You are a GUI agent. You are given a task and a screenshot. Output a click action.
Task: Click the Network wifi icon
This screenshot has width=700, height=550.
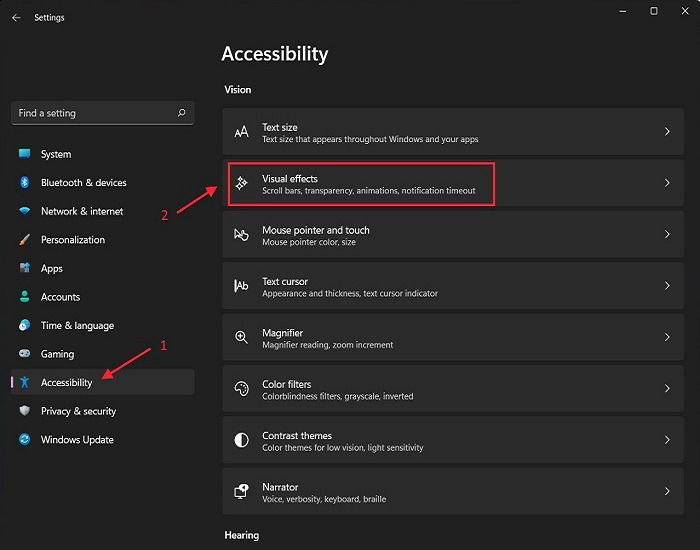click(x=25, y=211)
